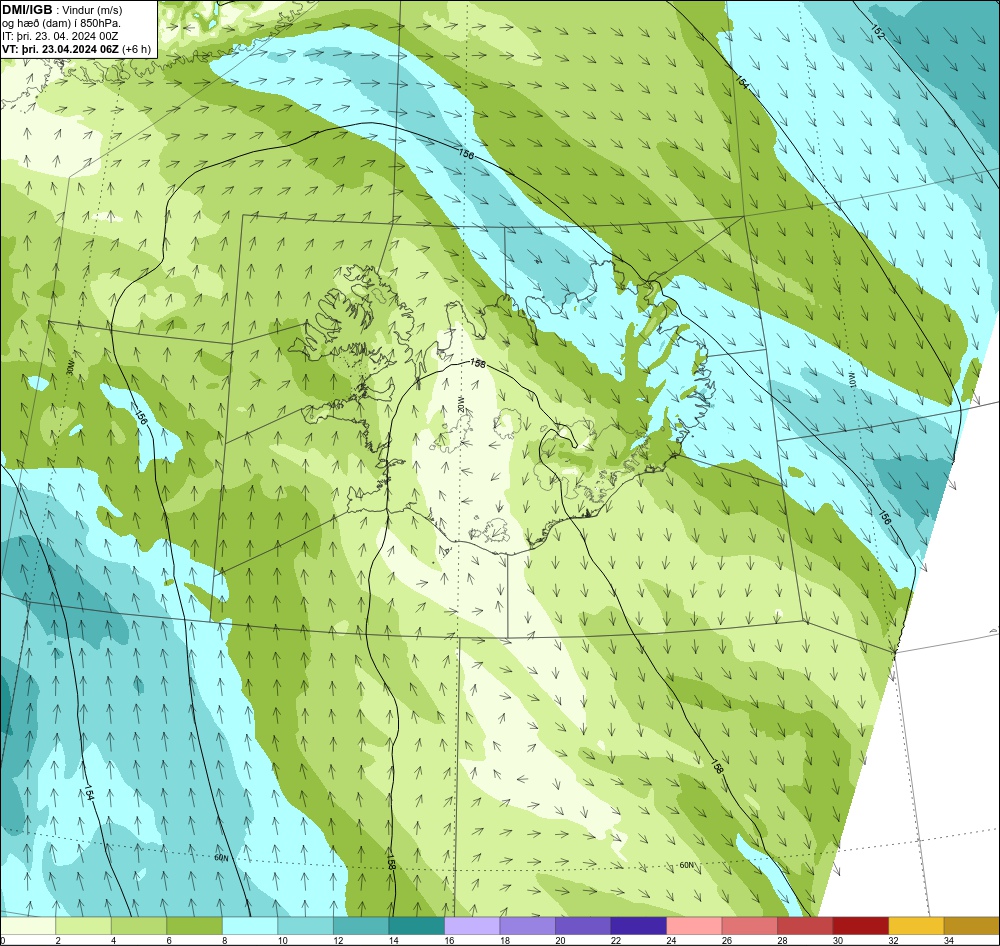The width and height of the screenshot is (1000, 946).
Task: Click the legend tick label '24'
Action: [x=671, y=940]
